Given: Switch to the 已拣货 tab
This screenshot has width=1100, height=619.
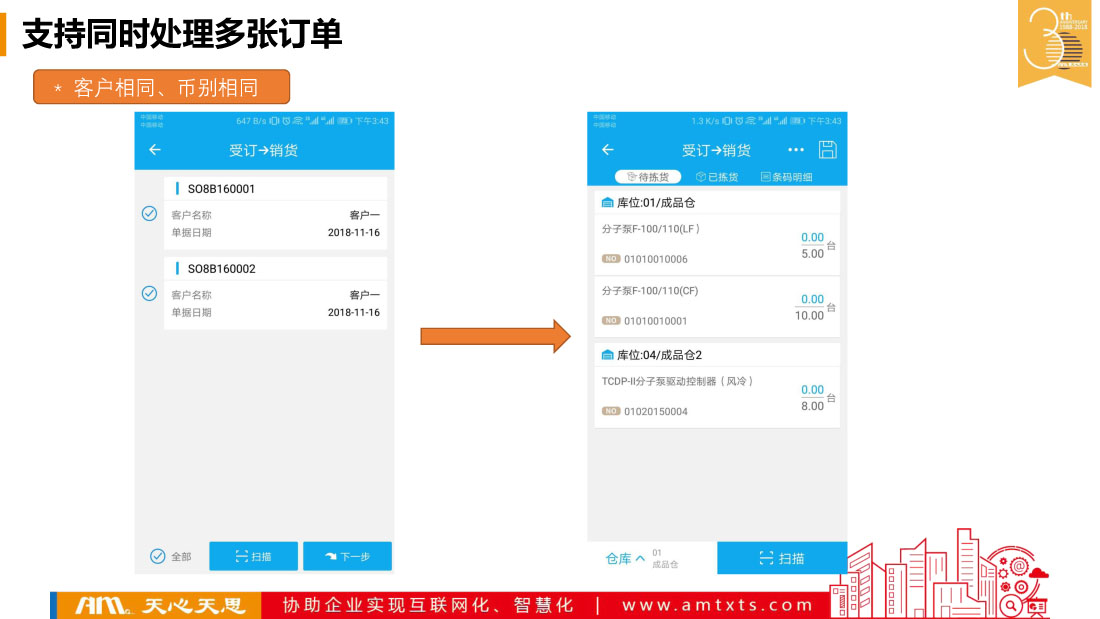Looking at the screenshot, I should pos(717,177).
